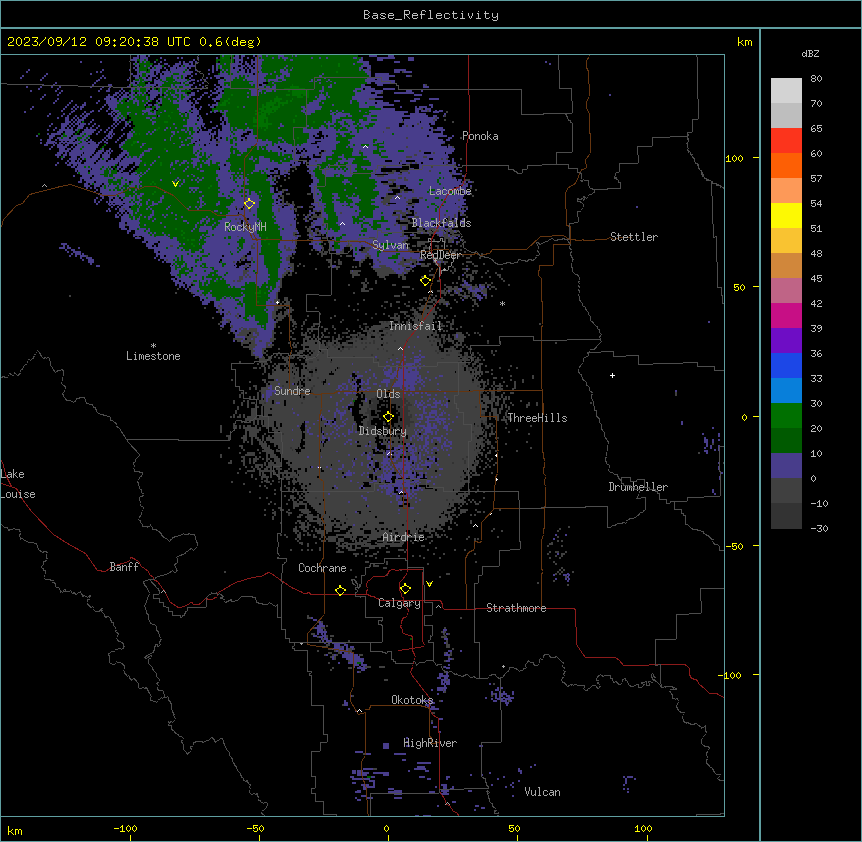Screen dimensions: 862x842
Task: Click the dBZ legend heading
Action: tap(810, 54)
